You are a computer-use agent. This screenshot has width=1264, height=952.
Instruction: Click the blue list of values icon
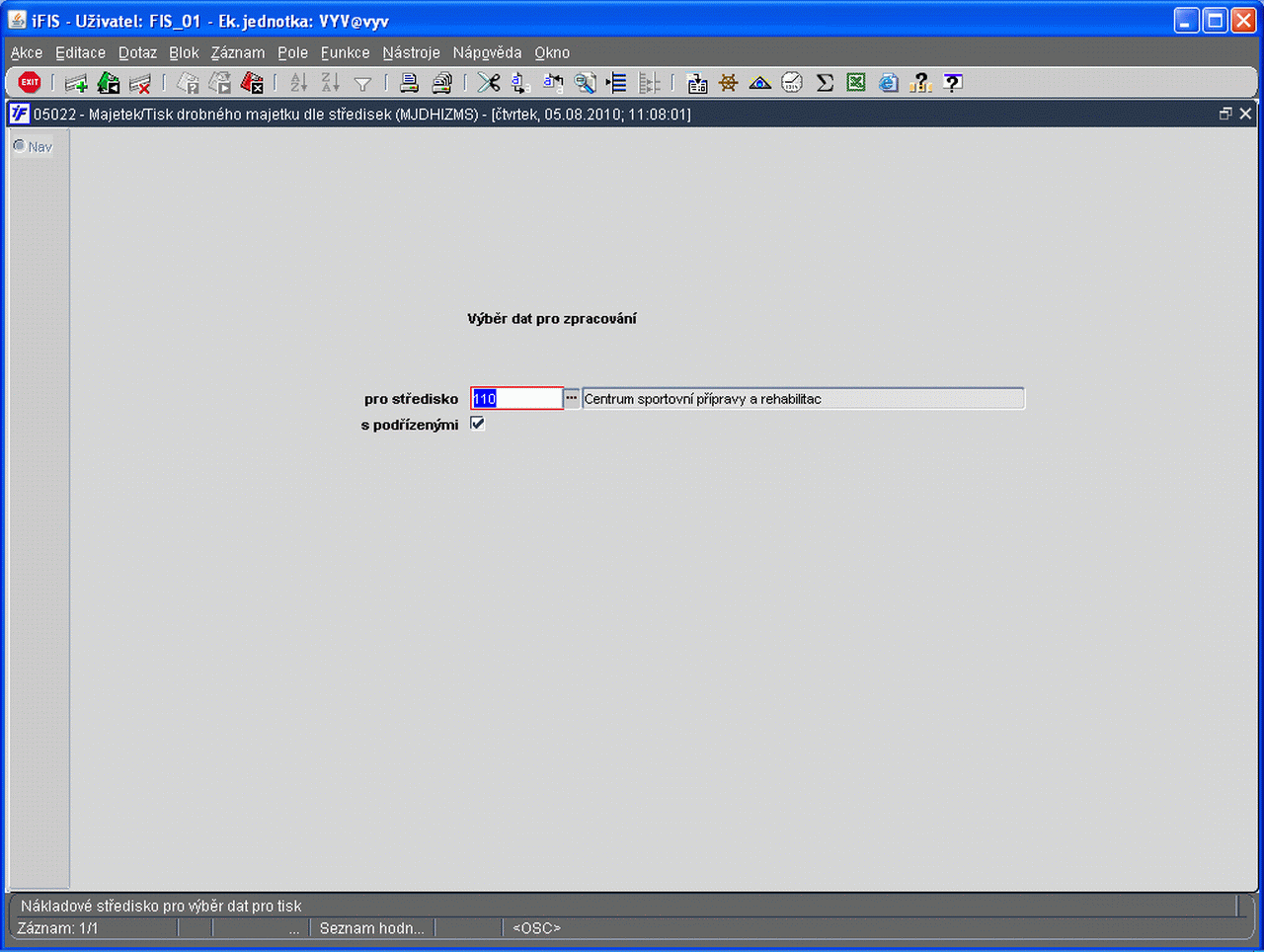click(617, 84)
